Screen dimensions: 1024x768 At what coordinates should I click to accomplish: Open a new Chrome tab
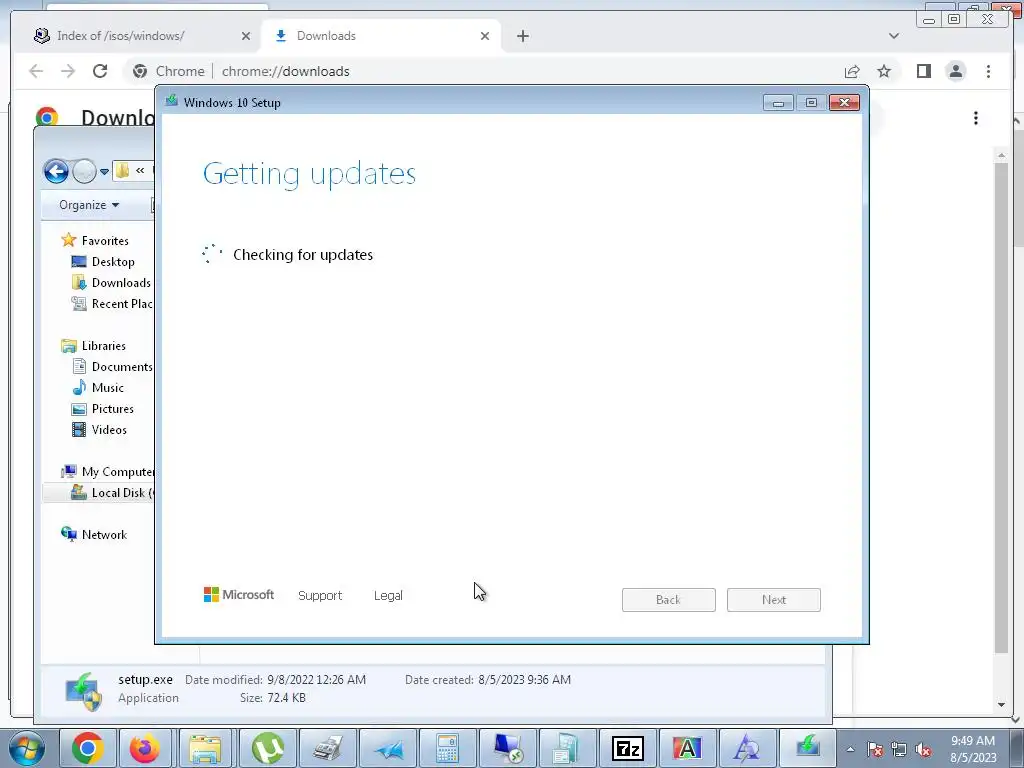[522, 36]
